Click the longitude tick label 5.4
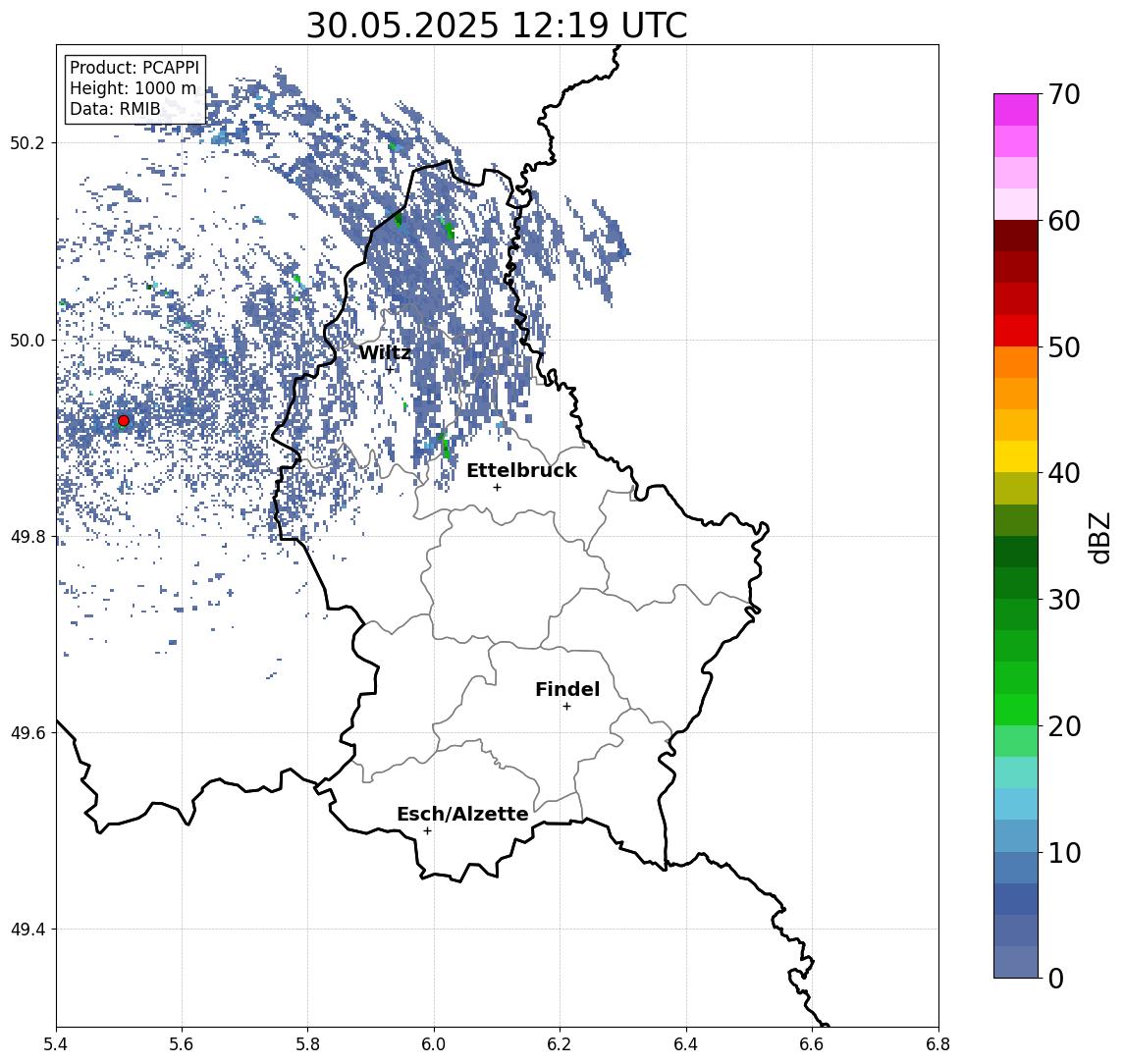Viewport: 1124px width, 1064px height. [x=56, y=1044]
